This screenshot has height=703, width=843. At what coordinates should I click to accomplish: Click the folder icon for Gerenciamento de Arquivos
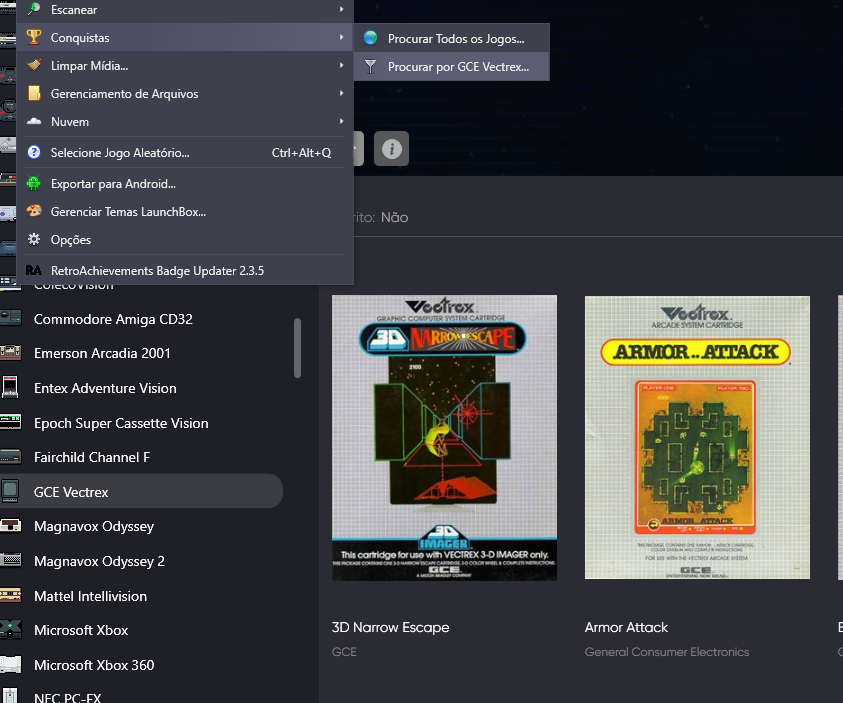(x=34, y=94)
